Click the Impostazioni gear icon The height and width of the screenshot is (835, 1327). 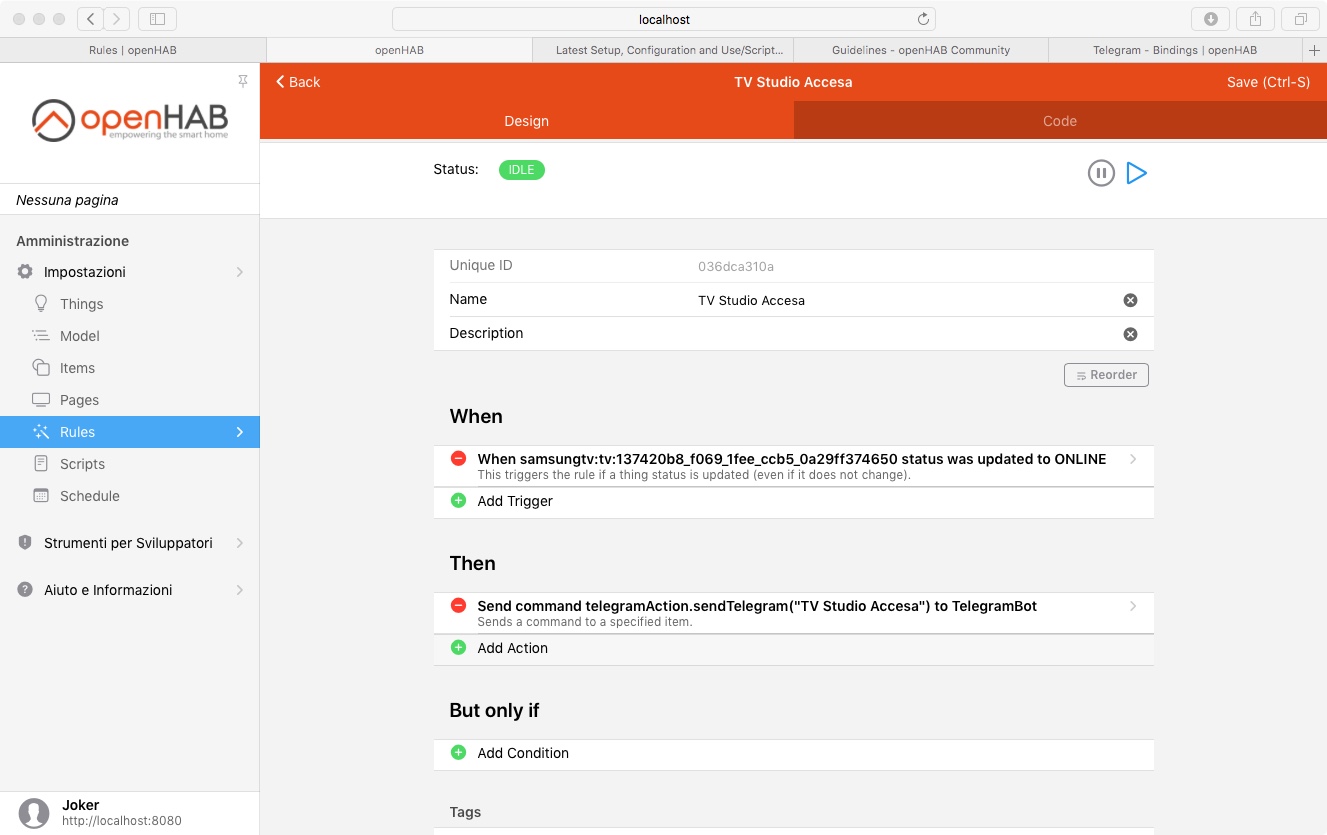pos(25,272)
